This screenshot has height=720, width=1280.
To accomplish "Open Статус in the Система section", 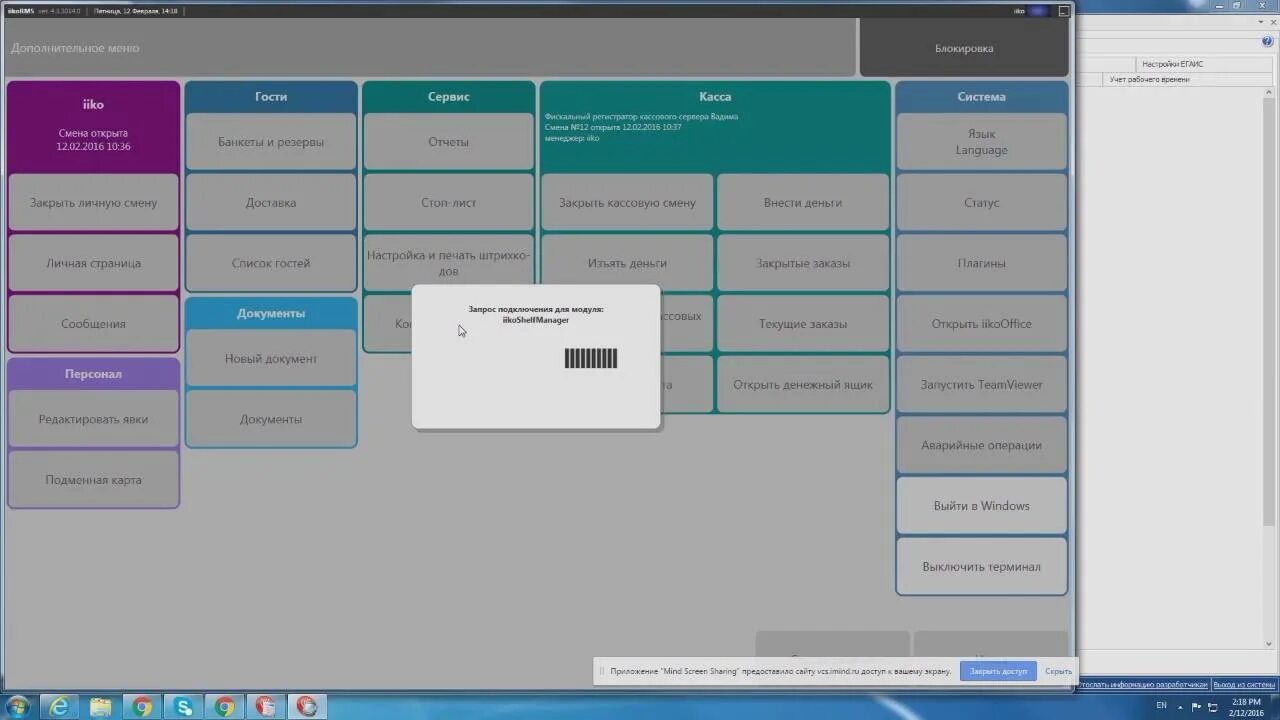I will pyautogui.click(x=981, y=203).
